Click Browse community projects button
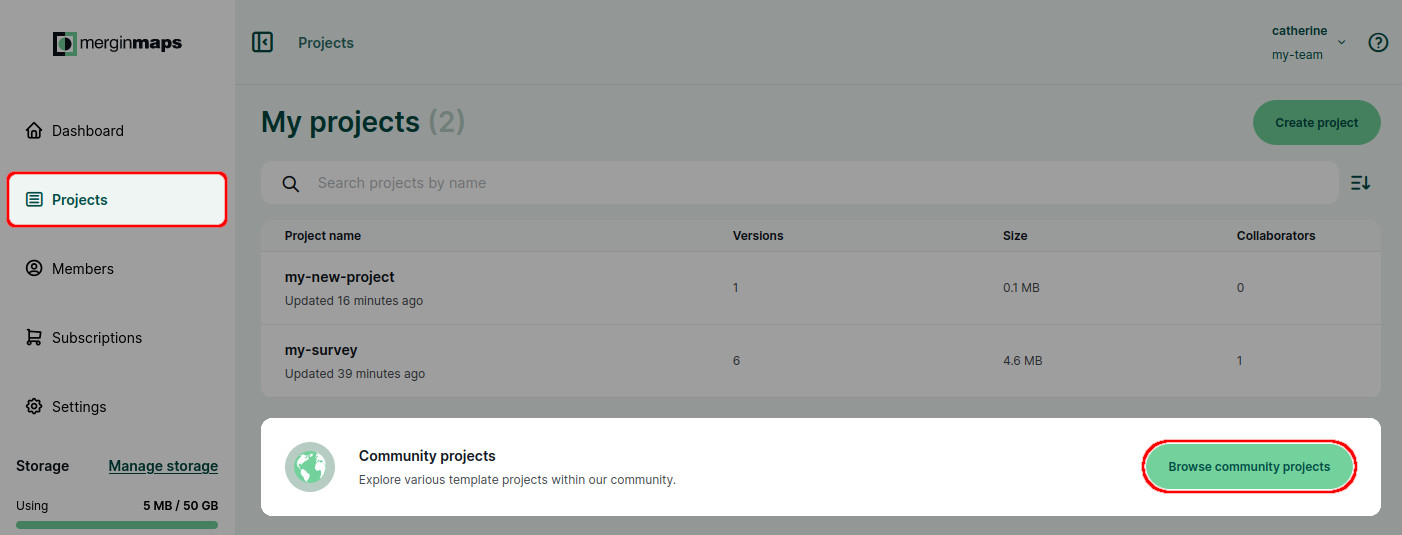 tap(1249, 467)
